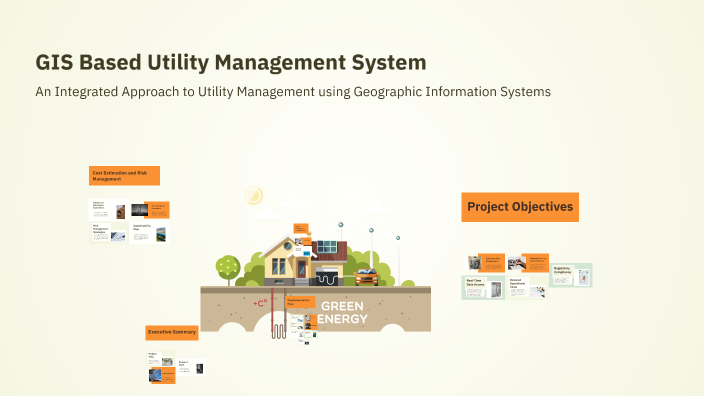This screenshot has height=396, width=704.
Task: Click the sun icon above the house
Action: 254,196
